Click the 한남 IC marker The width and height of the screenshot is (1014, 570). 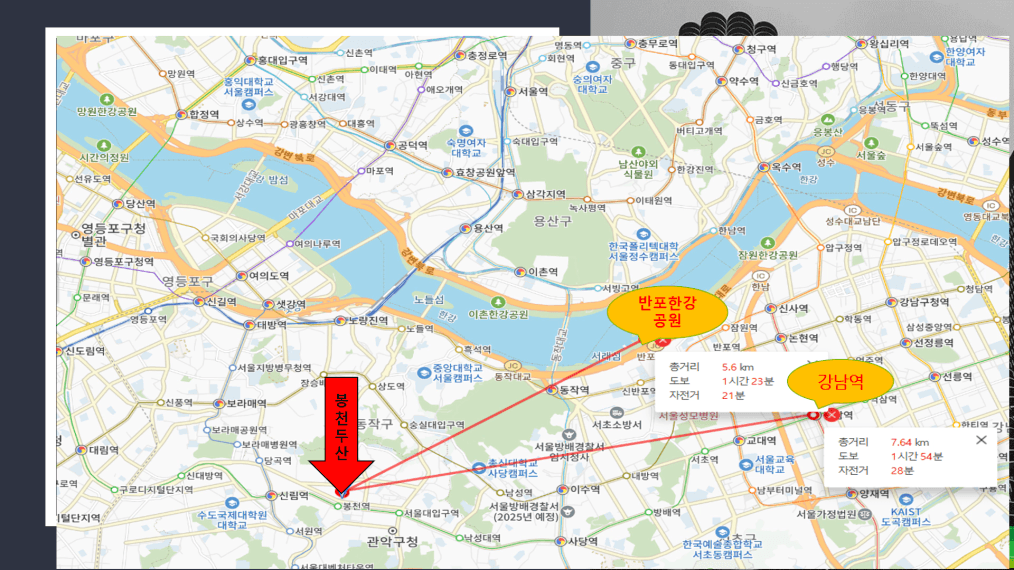click(760, 276)
